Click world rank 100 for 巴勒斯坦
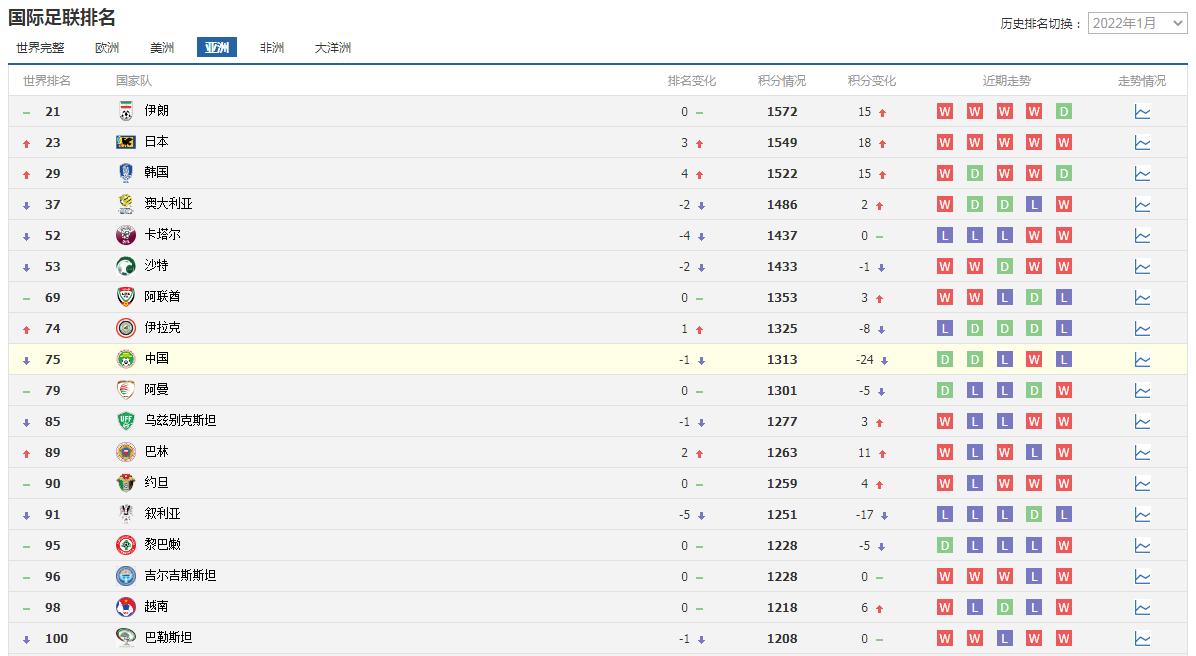 tap(56, 639)
